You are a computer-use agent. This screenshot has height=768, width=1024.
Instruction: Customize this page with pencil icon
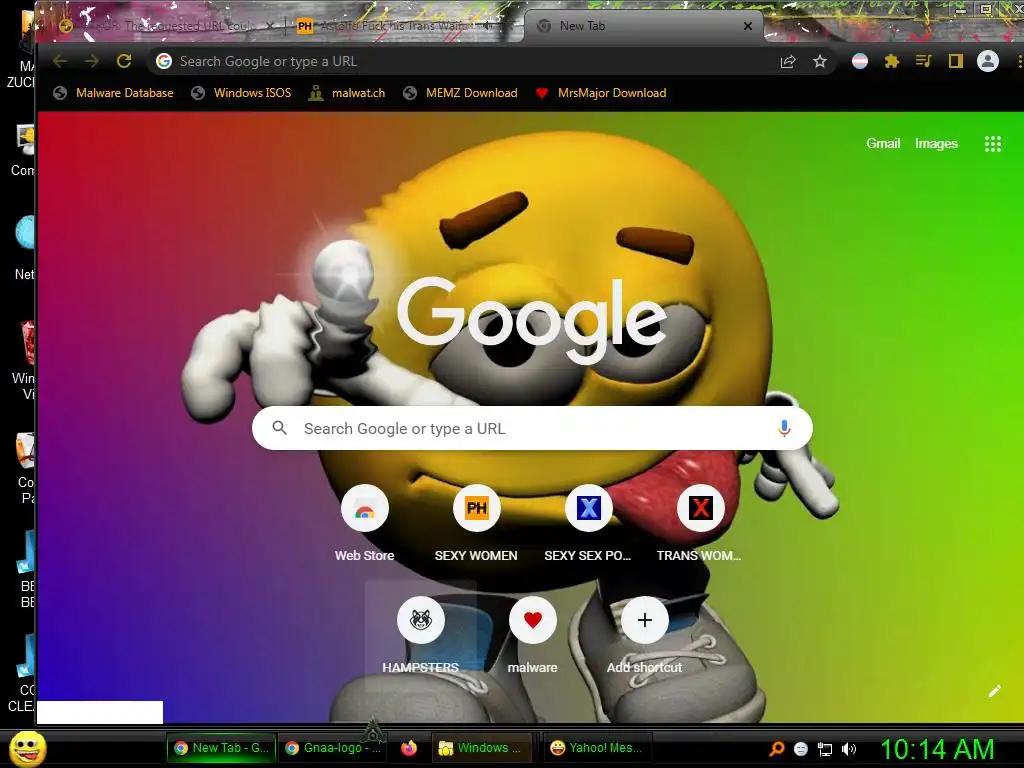pos(994,692)
